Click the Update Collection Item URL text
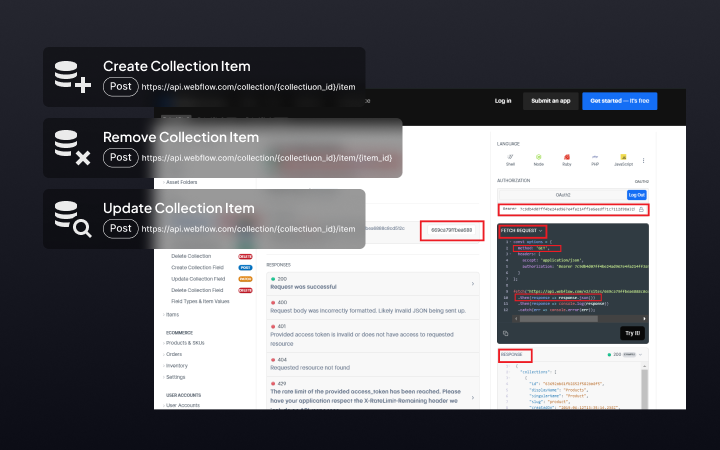The image size is (720, 450). [248, 229]
